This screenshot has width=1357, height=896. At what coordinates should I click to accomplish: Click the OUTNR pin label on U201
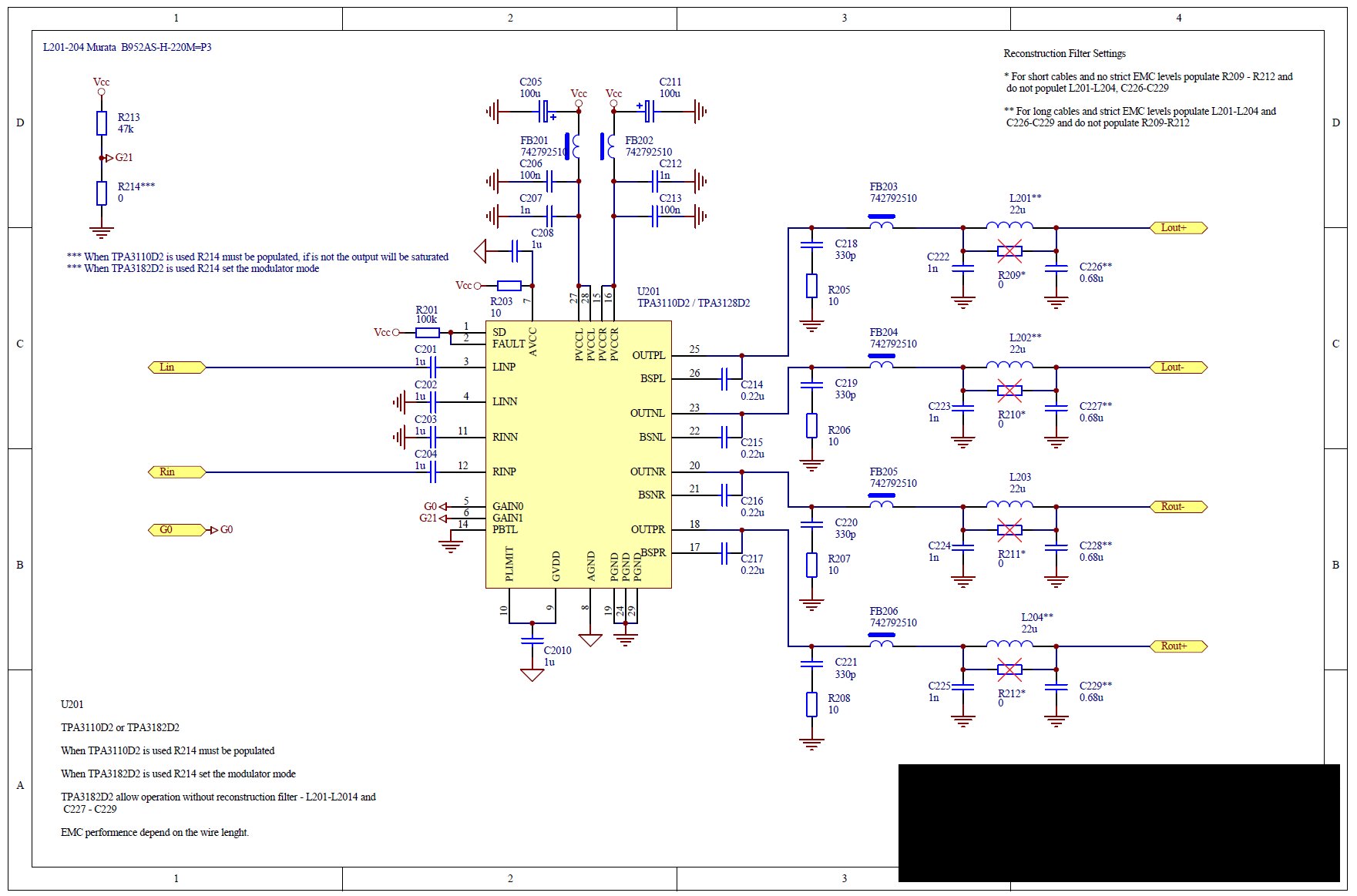pyautogui.click(x=648, y=472)
